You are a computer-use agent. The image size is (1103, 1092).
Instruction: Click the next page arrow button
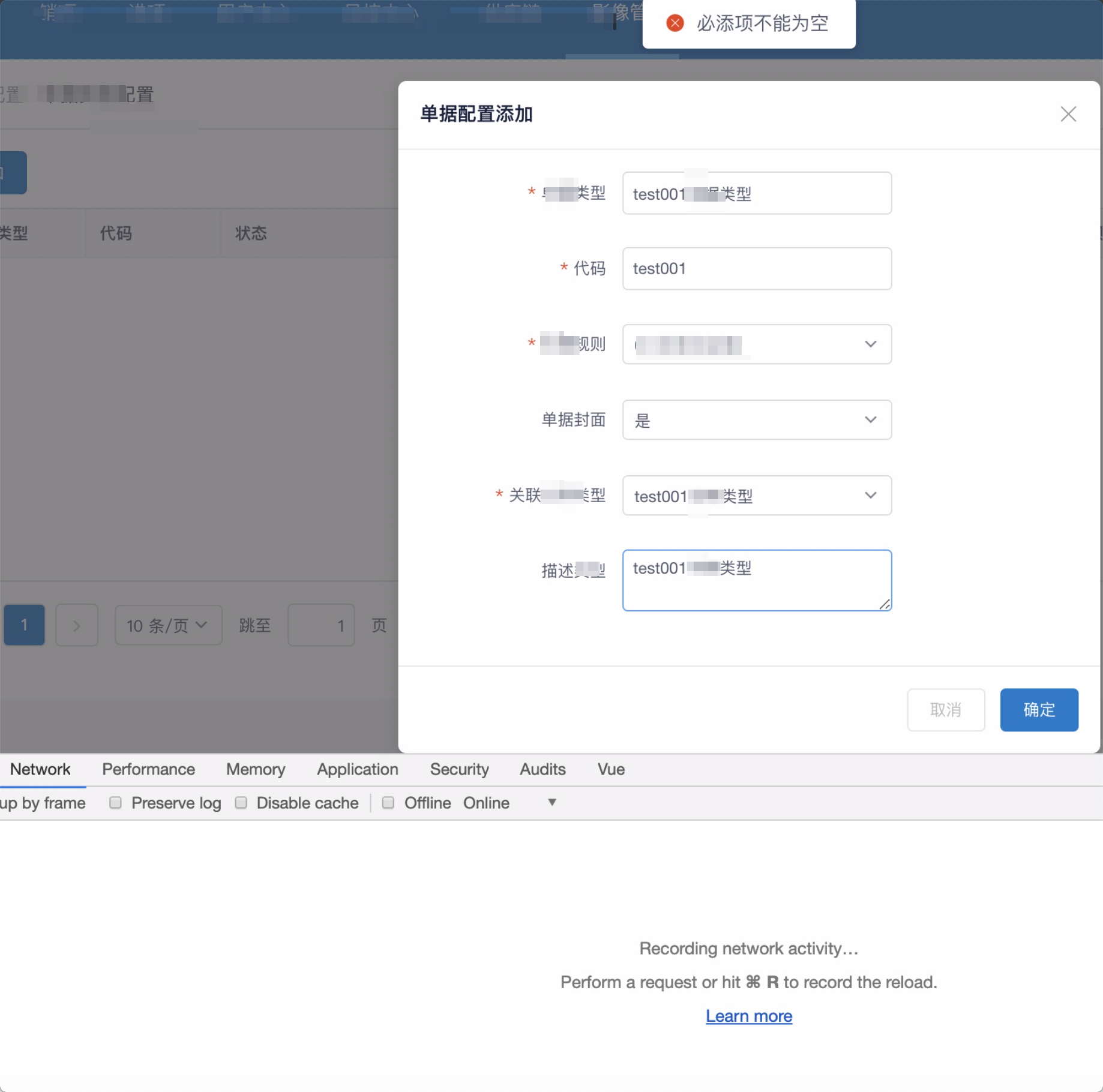click(x=77, y=625)
